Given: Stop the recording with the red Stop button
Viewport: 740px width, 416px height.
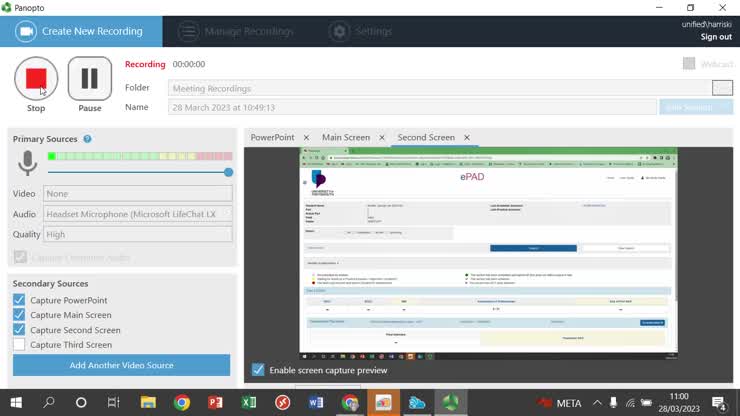Looking at the screenshot, I should 36,78.
